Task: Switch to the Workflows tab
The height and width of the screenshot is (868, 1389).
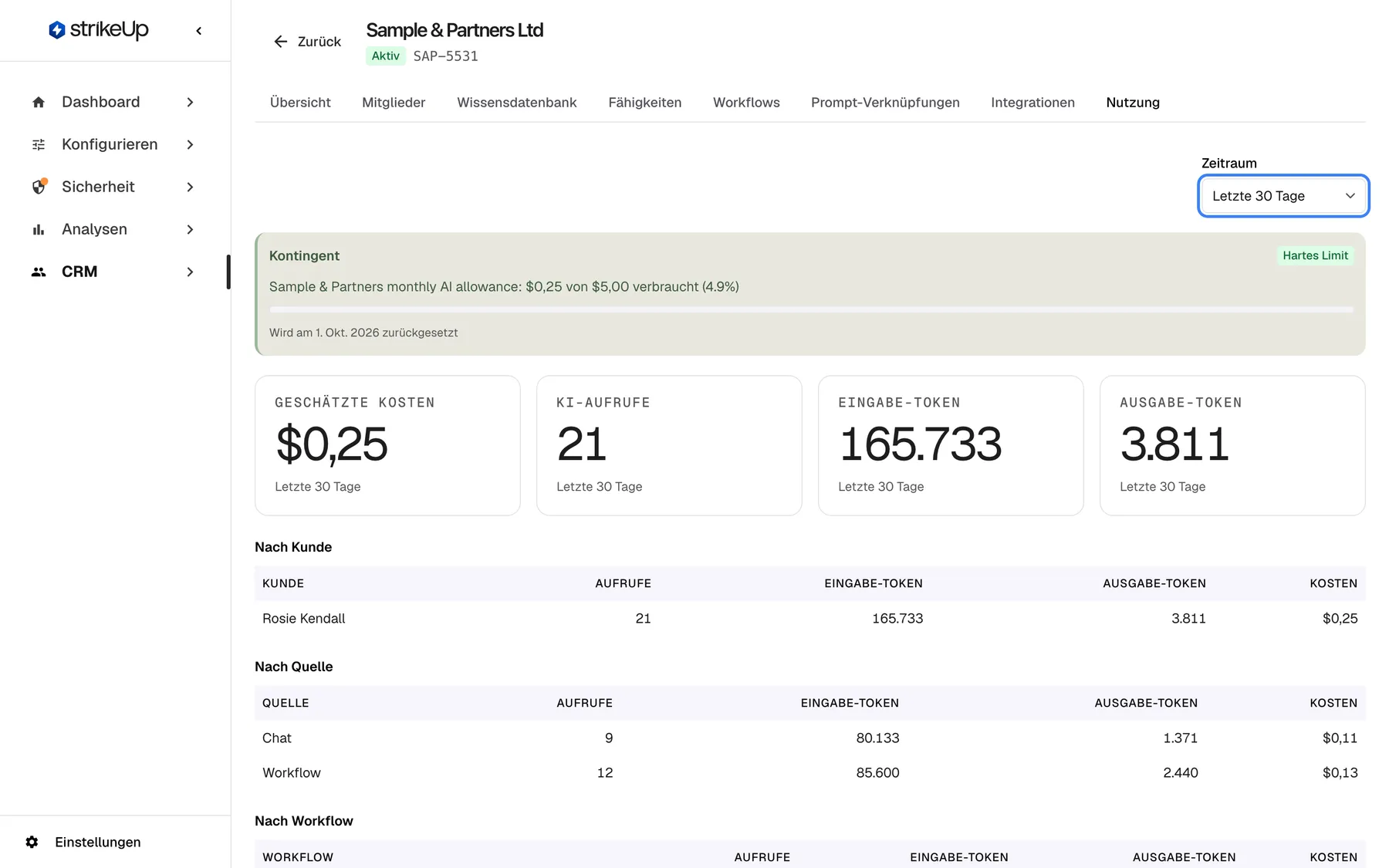Action: tap(746, 103)
